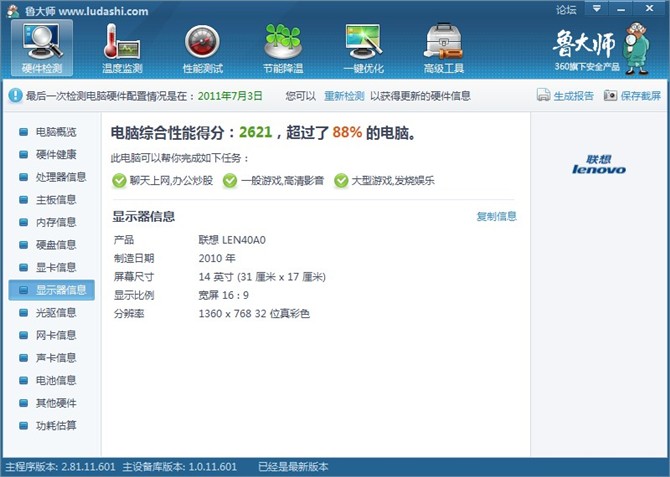Click 重新检测 to re-detect hardware
This screenshot has width=670, height=477.
coord(344,96)
